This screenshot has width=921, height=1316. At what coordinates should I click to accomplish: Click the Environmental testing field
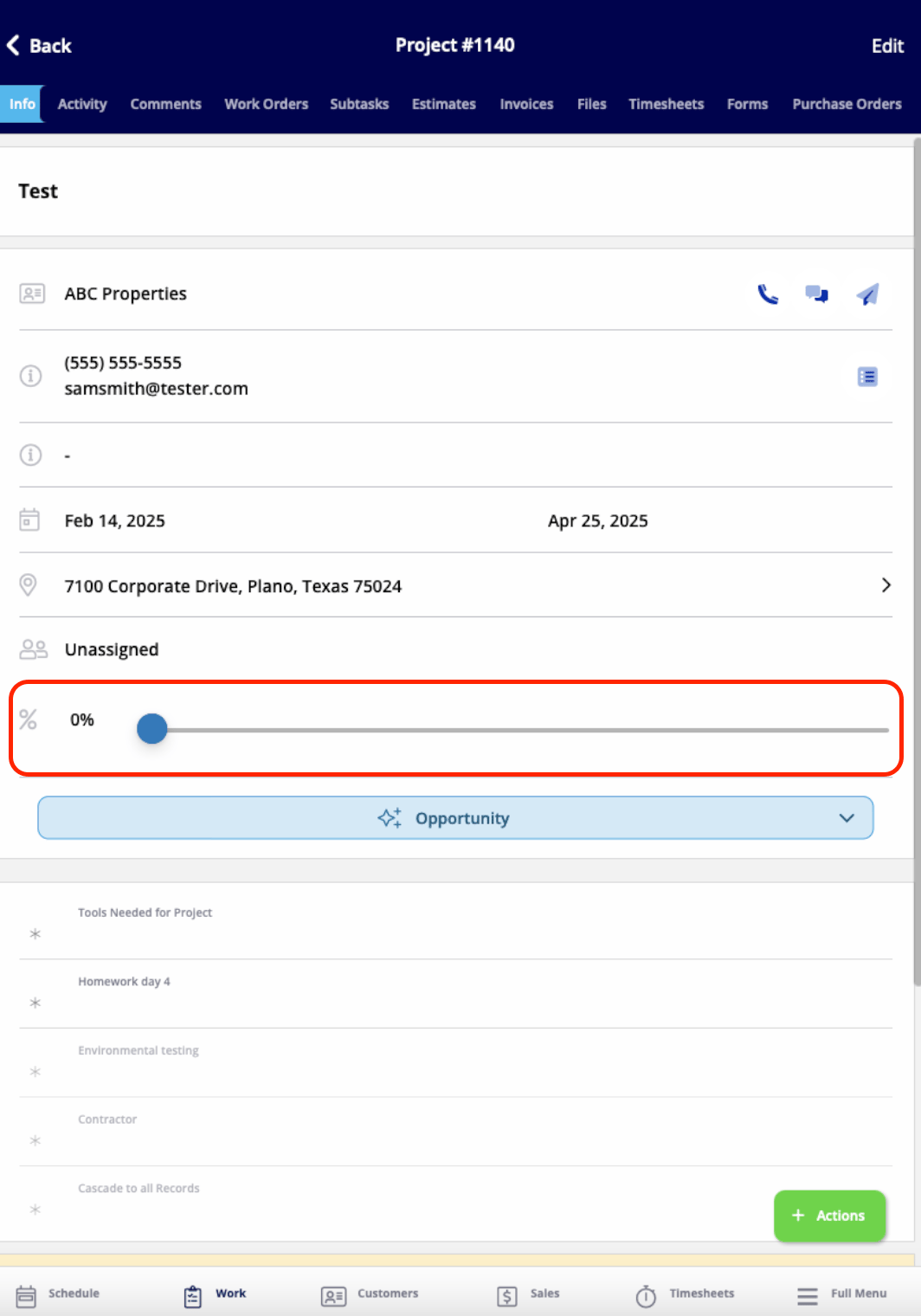click(455, 1063)
